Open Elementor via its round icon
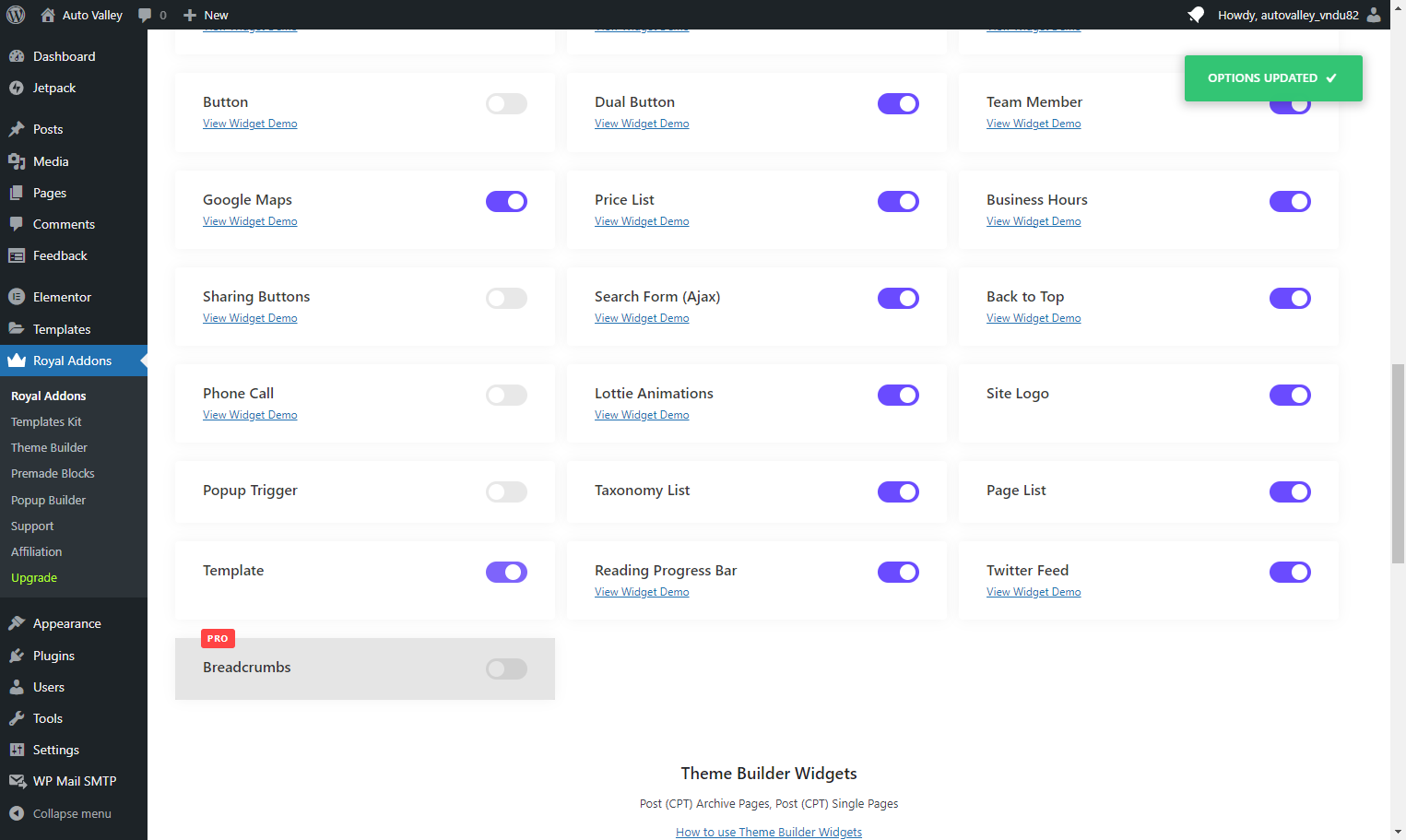Image resolution: width=1406 pixels, height=840 pixels. click(17, 297)
